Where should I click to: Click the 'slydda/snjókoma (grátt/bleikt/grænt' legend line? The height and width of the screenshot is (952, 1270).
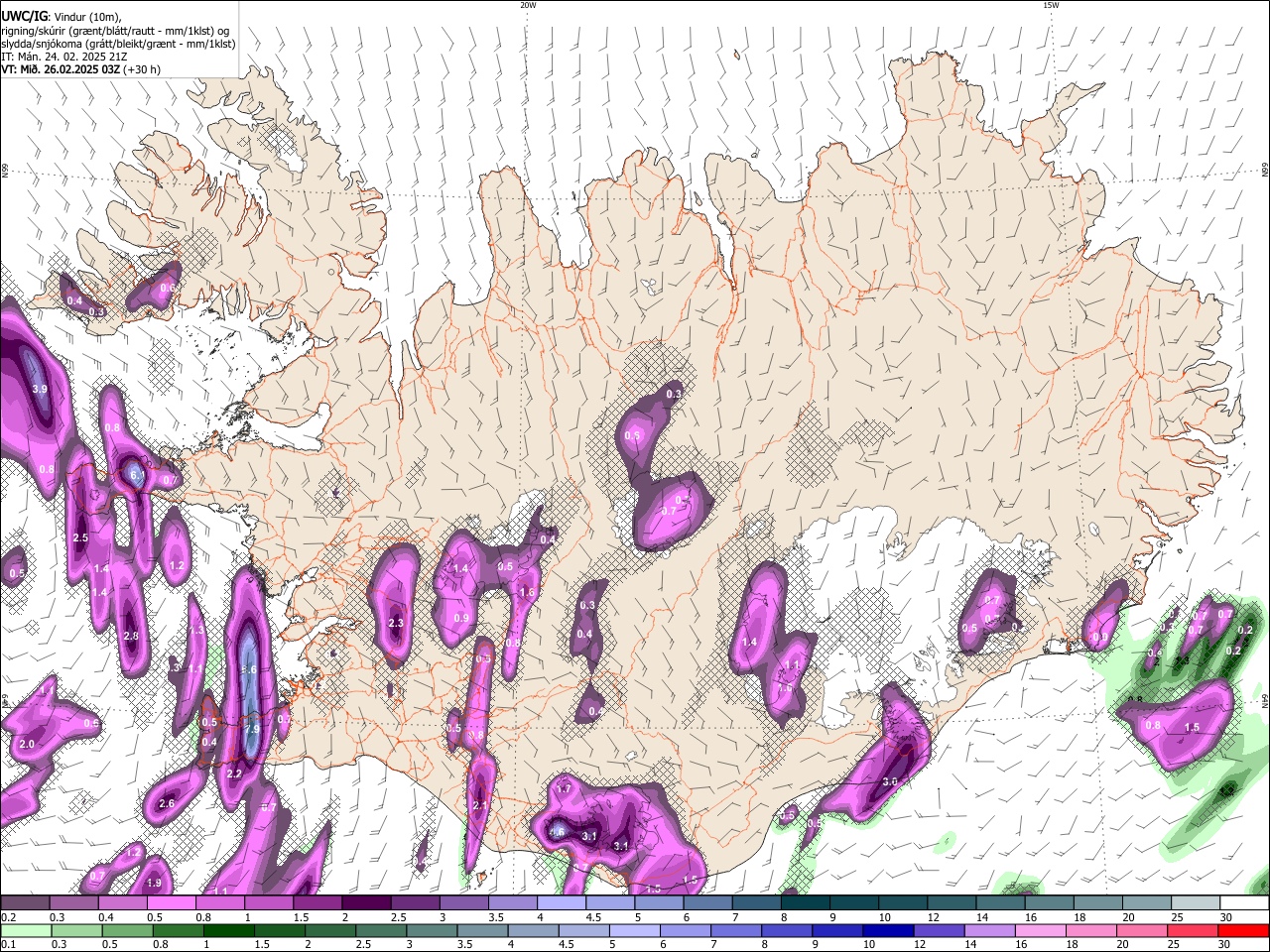118,44
